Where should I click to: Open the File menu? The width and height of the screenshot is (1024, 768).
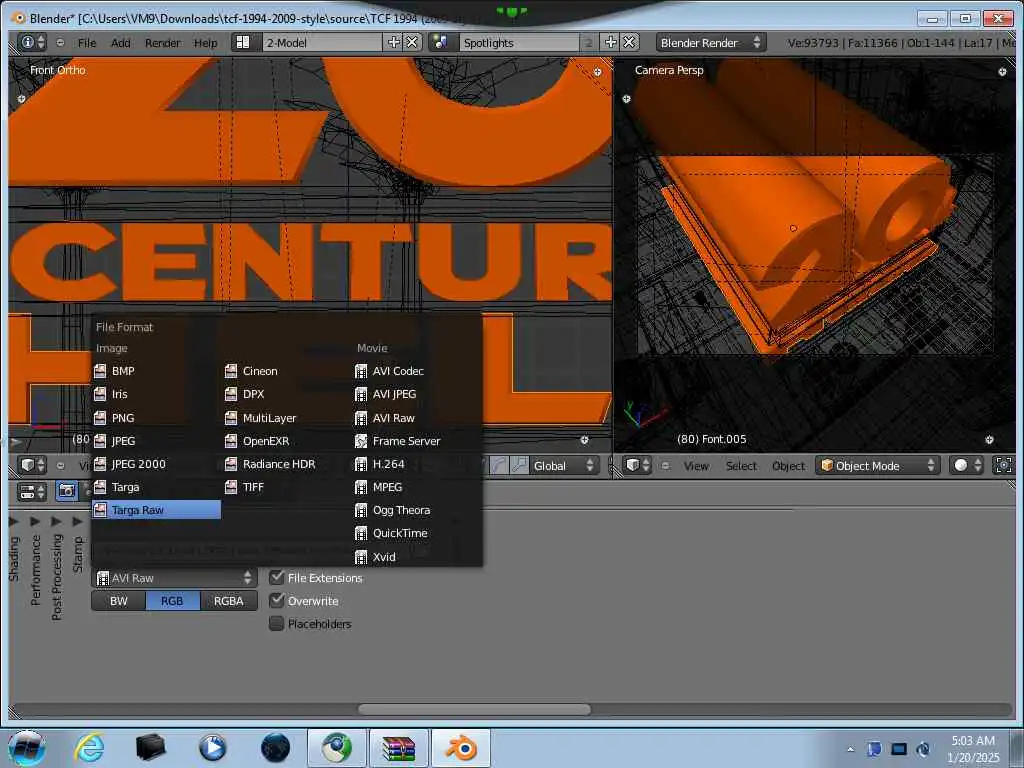click(87, 43)
